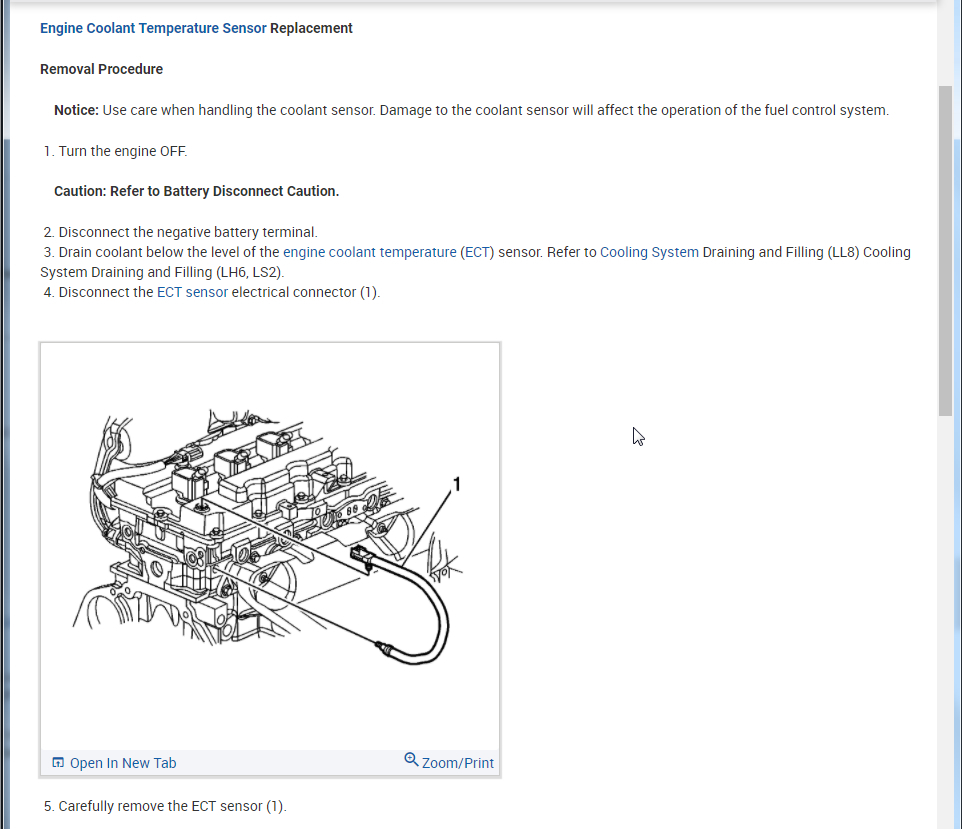This screenshot has height=829, width=962.
Task: Click Zoom/Print for the engine diagram
Action: (458, 763)
